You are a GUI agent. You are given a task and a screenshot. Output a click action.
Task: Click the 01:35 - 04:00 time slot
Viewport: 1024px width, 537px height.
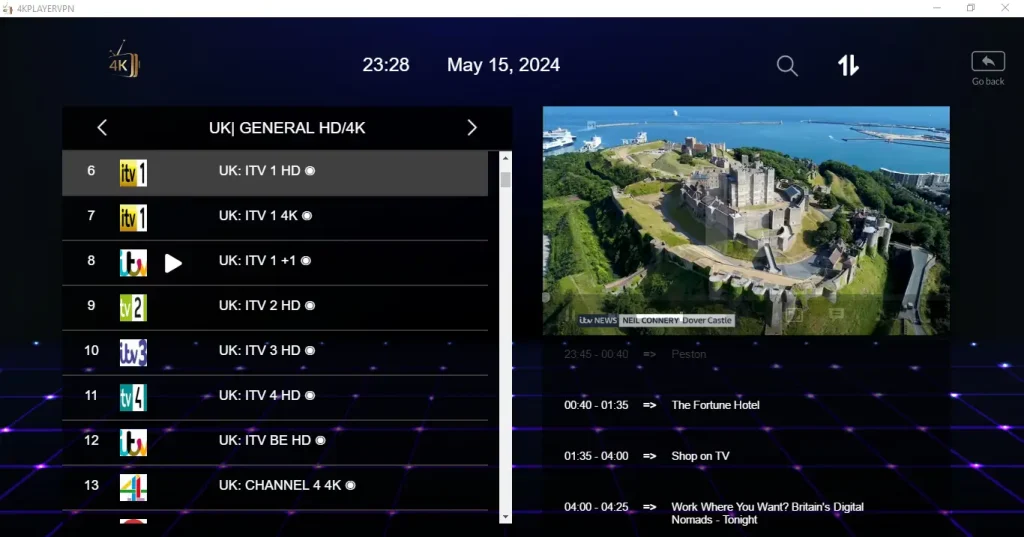tap(596, 456)
